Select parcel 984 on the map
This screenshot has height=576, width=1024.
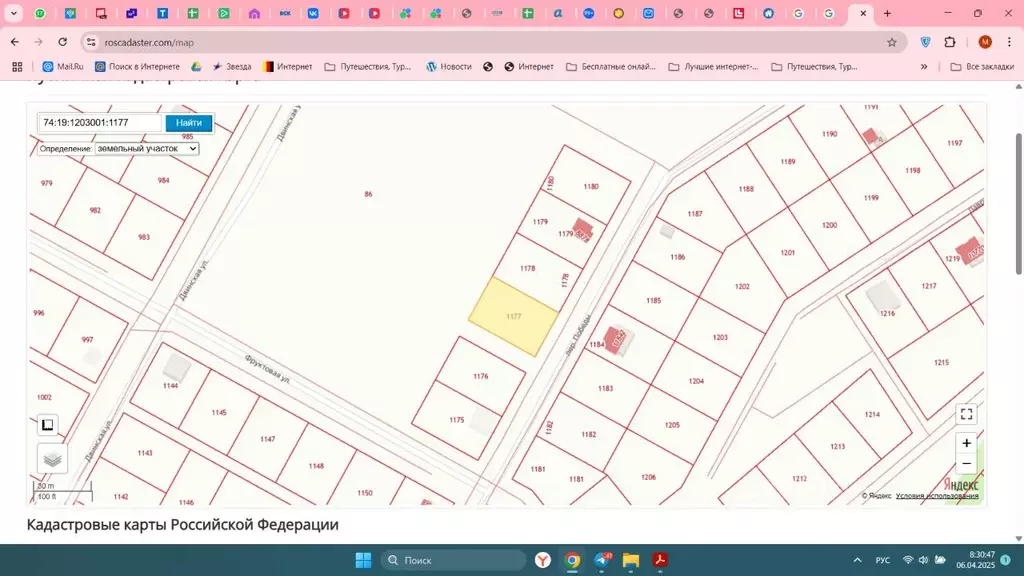point(163,180)
